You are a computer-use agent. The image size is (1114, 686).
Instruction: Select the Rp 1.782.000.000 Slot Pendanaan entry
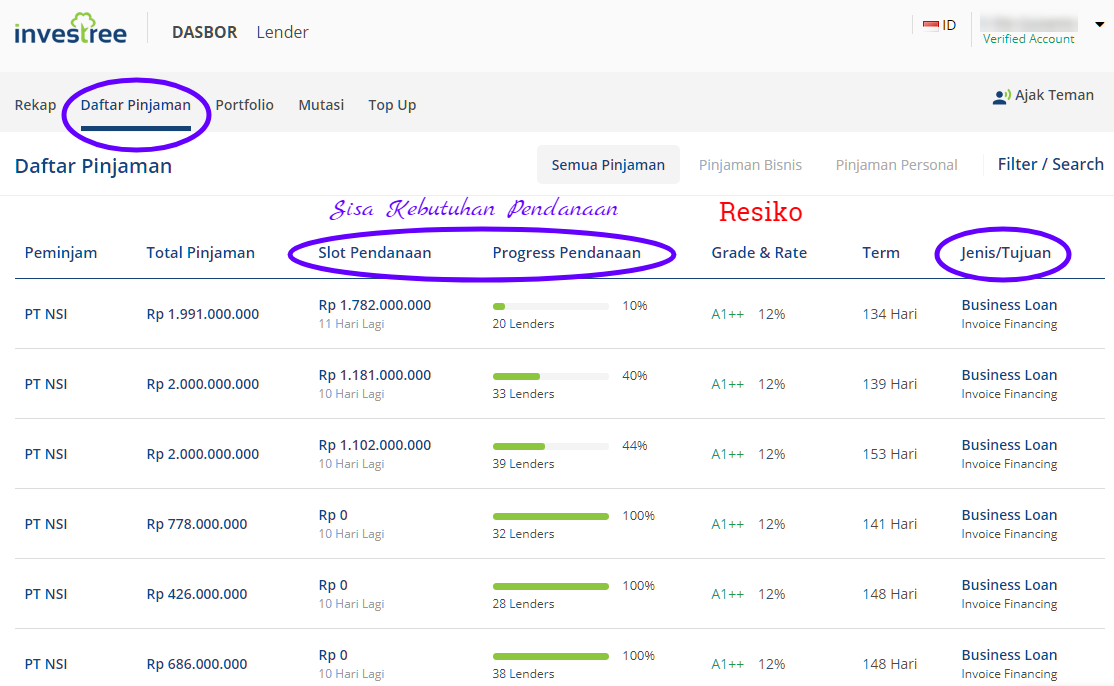point(375,304)
